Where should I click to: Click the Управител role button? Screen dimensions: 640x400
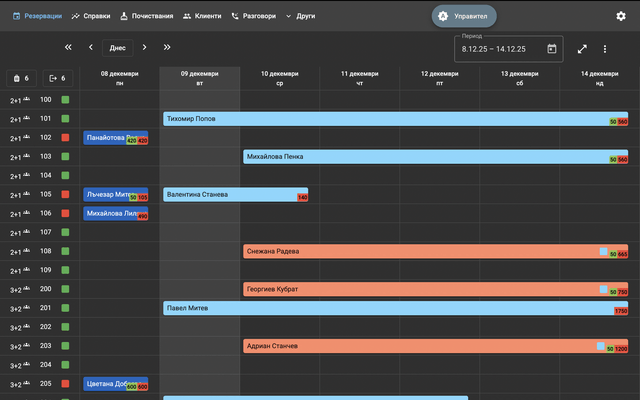464,16
